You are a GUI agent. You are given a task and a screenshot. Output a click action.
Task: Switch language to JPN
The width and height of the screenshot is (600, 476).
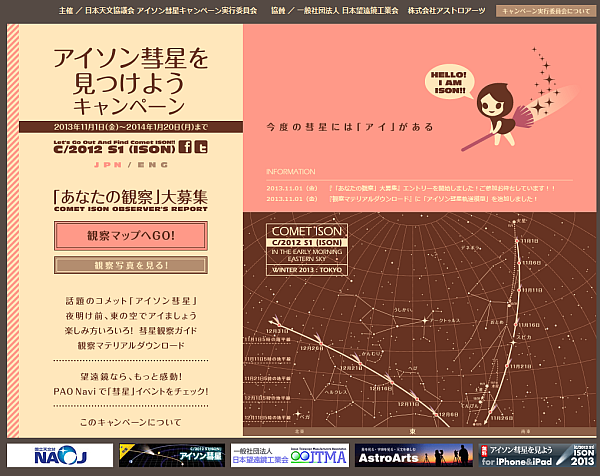click(x=105, y=164)
